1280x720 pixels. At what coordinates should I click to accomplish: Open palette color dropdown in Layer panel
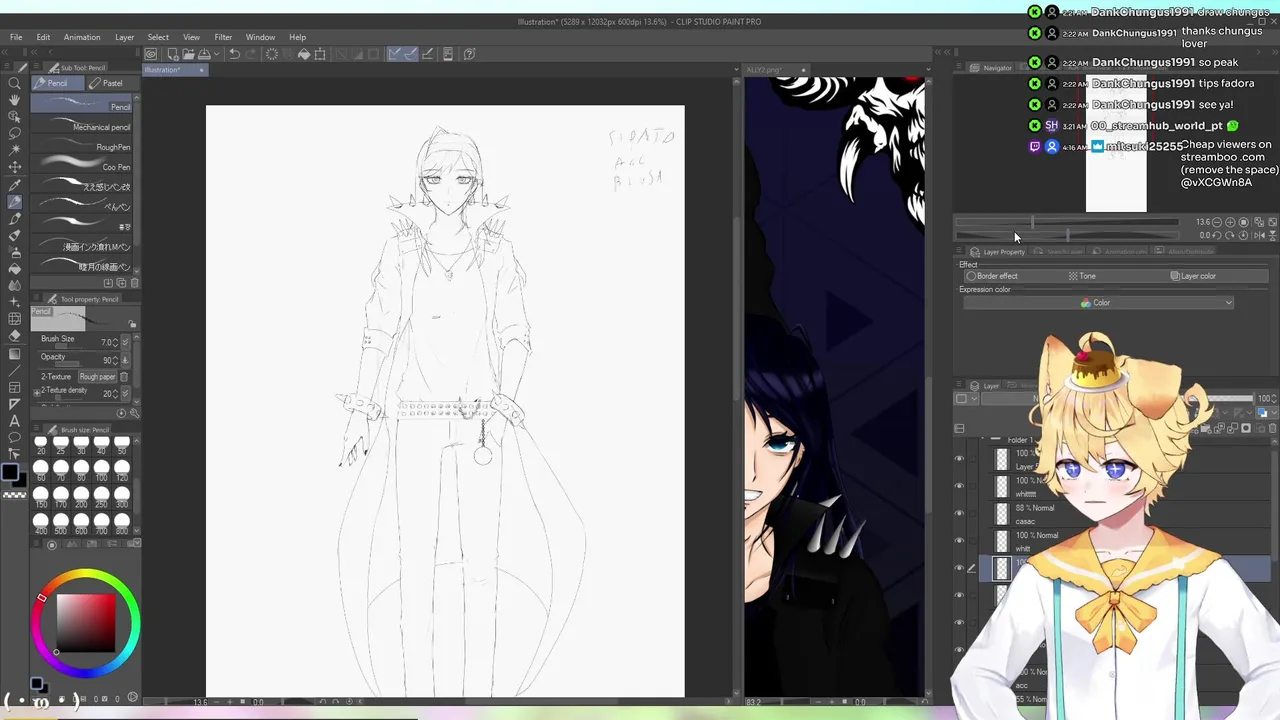964,399
